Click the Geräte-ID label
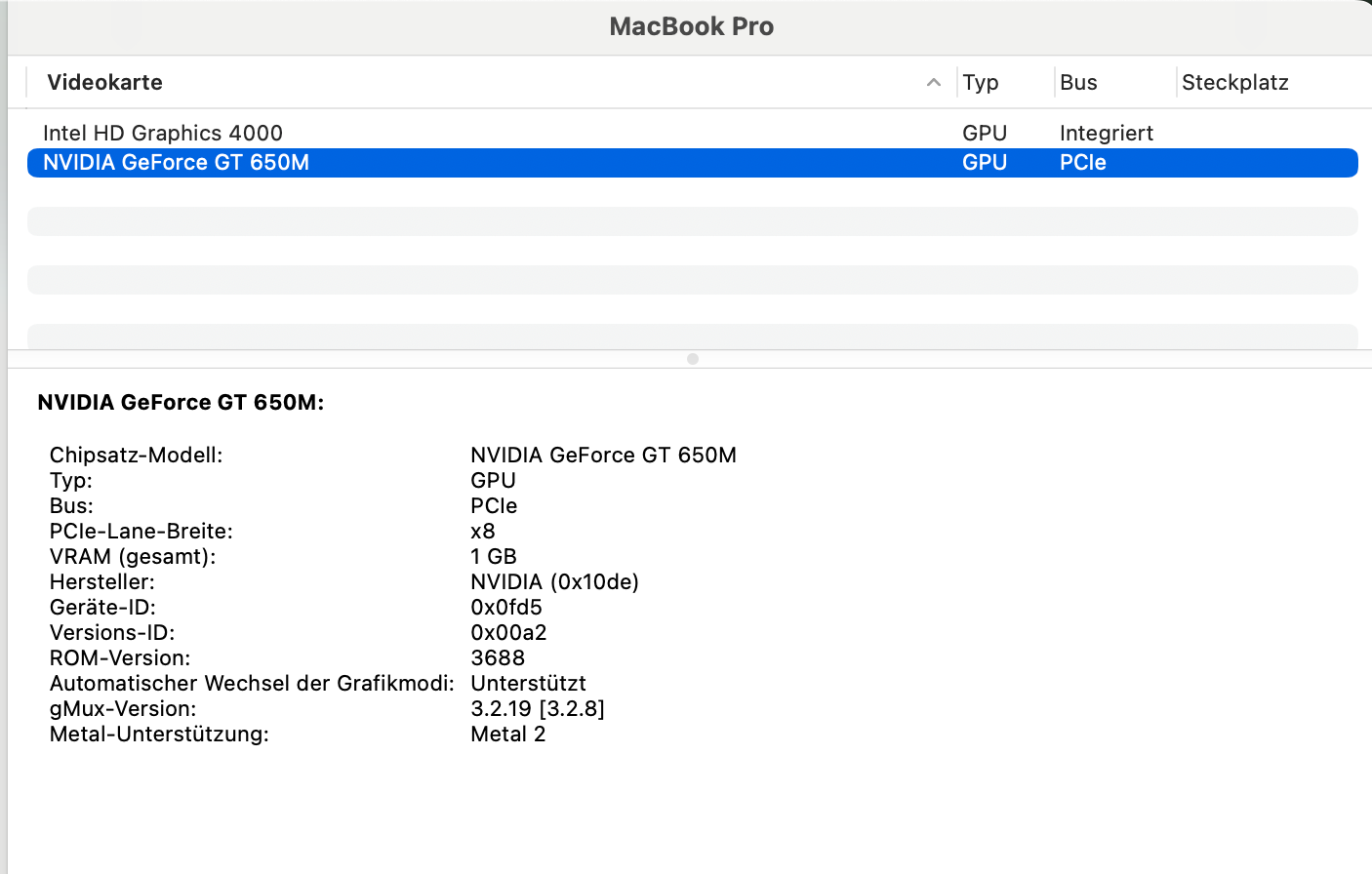 [x=102, y=607]
